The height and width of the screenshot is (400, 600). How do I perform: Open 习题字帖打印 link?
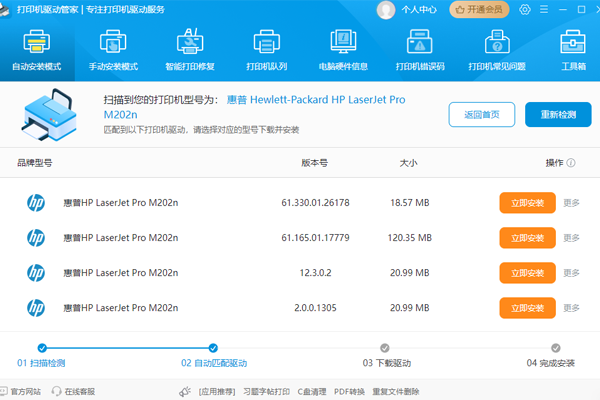[266, 392]
